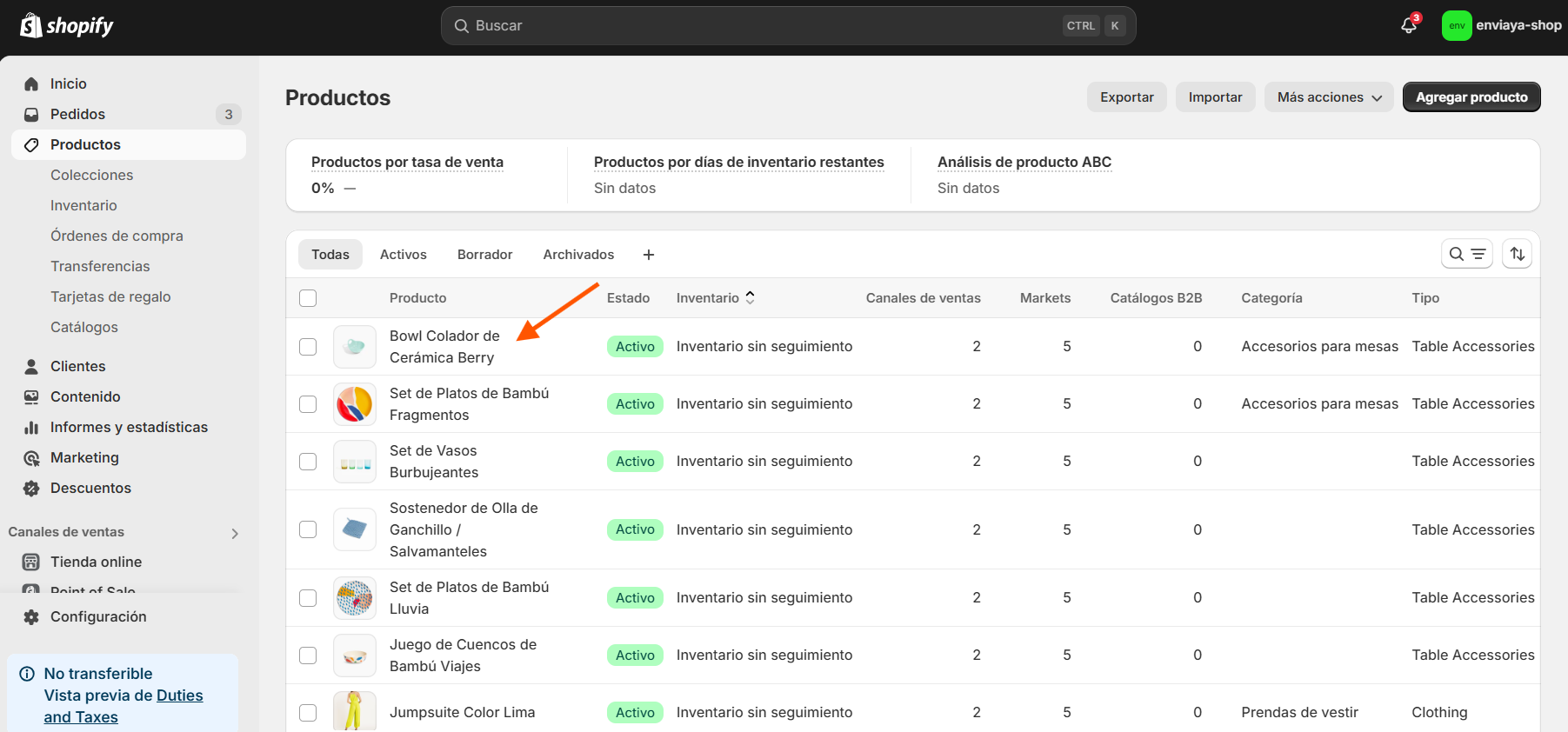The height and width of the screenshot is (732, 1568).
Task: Expand the Canales de ventas section chevron
Action: point(235,533)
